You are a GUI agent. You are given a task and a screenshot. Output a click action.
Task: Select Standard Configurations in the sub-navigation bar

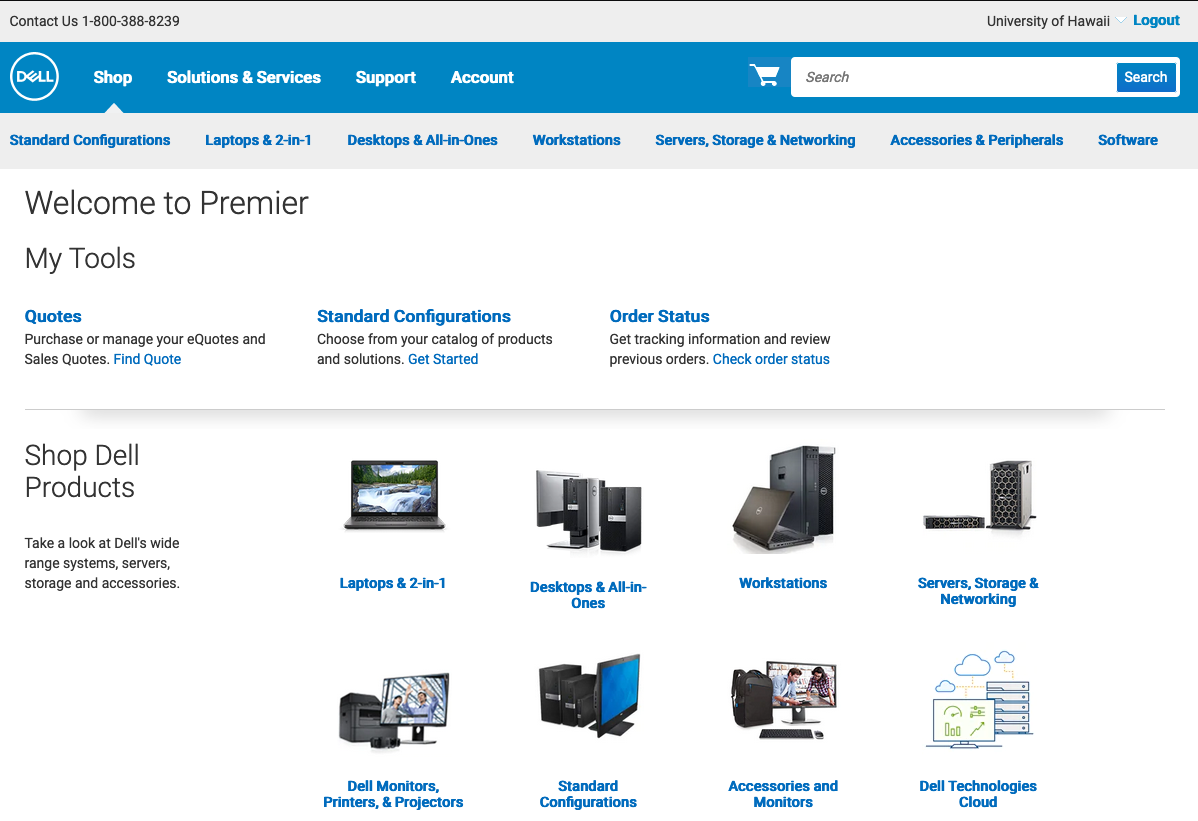(89, 140)
